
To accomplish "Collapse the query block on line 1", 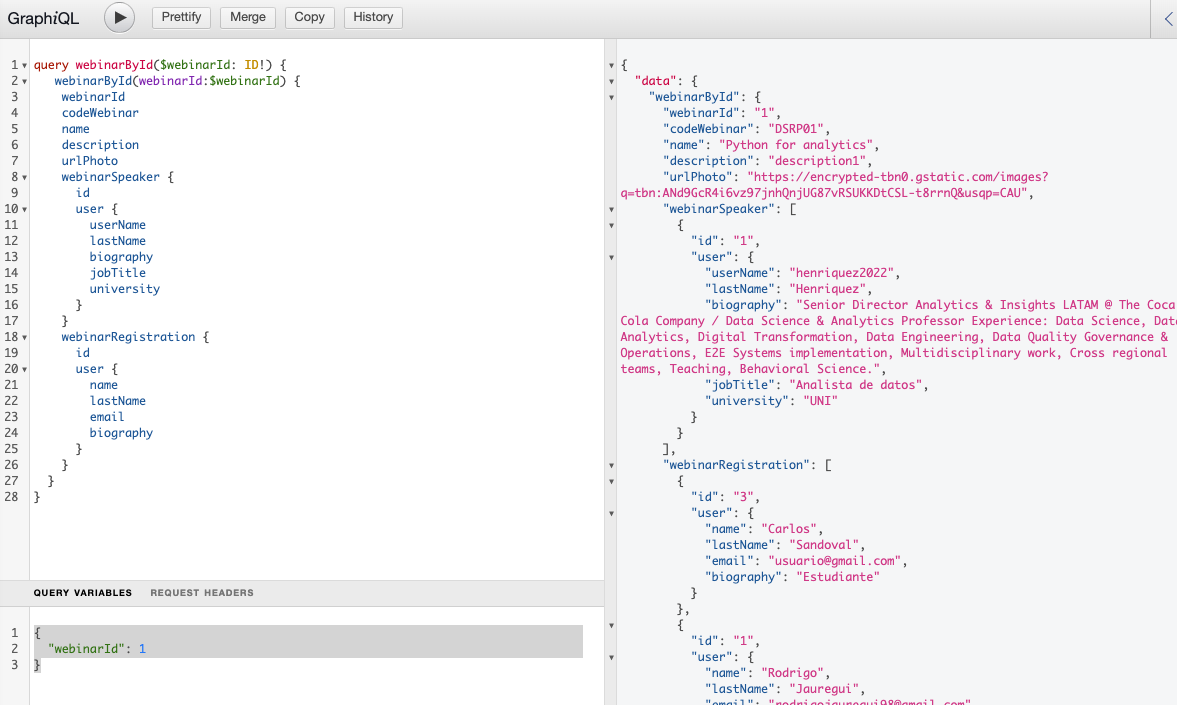I will coord(24,64).
